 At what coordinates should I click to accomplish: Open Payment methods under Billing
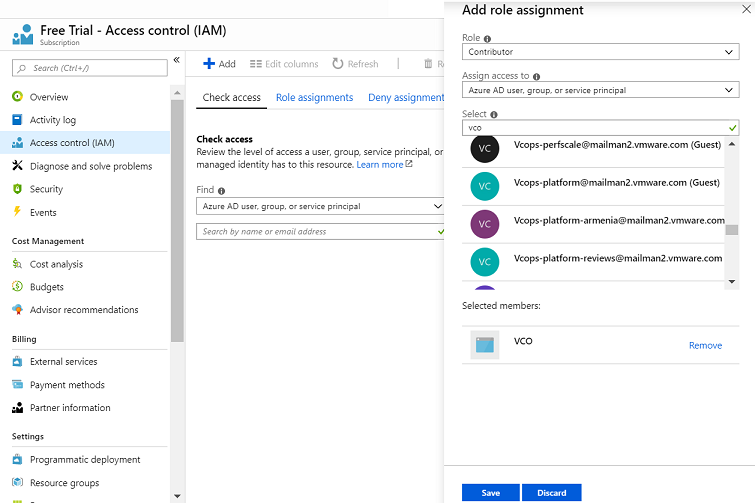67,385
